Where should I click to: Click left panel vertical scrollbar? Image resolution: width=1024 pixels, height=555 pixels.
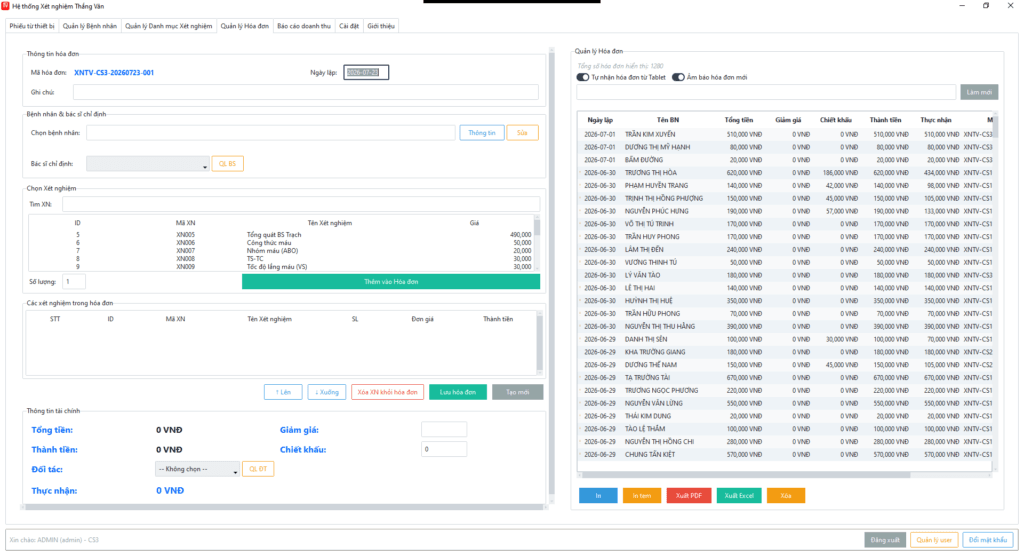[x=552, y=274]
